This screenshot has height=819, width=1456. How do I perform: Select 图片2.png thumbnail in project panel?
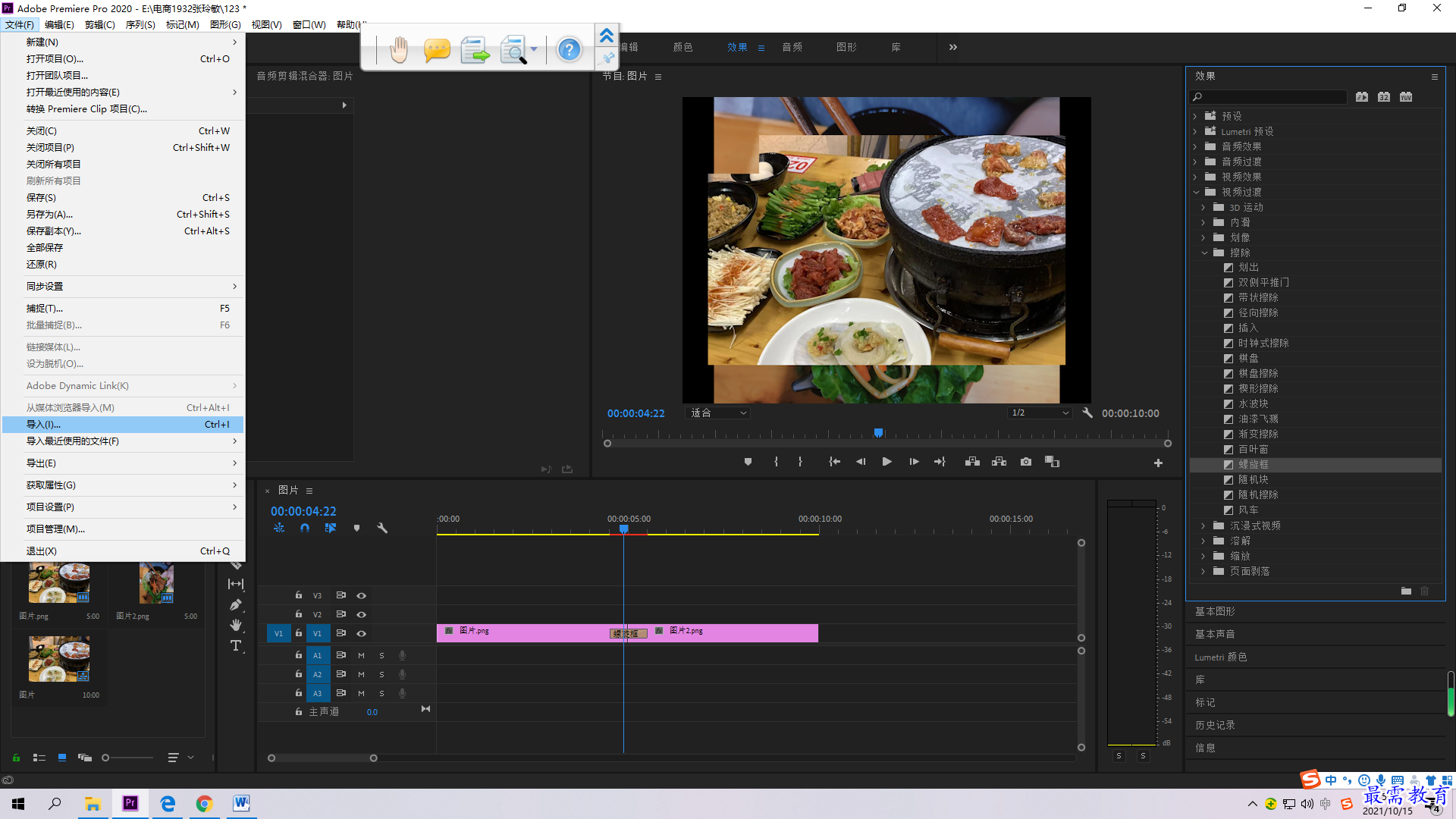point(156,583)
